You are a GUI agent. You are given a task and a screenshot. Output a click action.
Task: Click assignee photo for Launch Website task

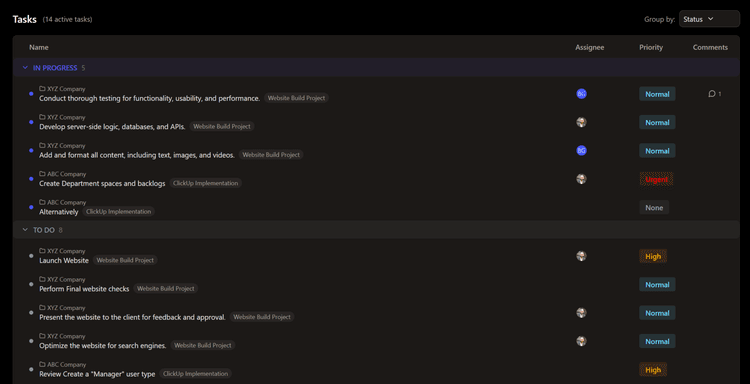581,256
